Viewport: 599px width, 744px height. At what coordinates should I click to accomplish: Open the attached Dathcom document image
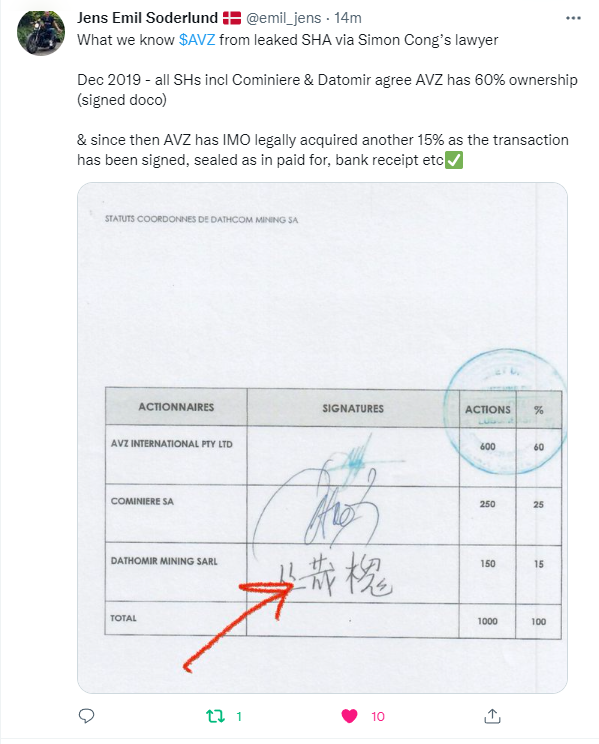point(322,437)
